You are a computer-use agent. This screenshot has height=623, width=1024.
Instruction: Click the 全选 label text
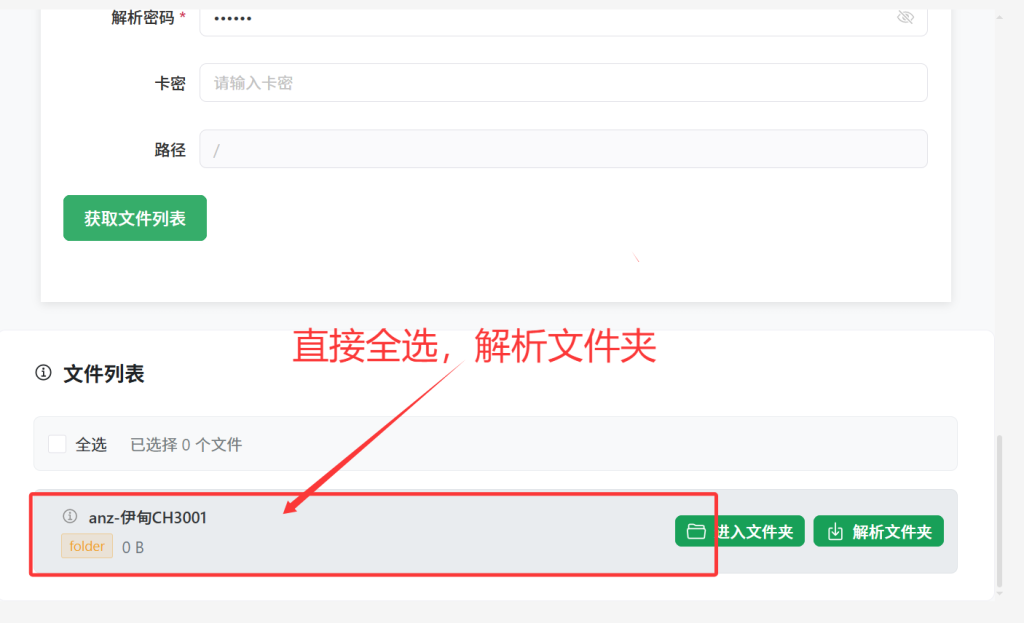[91, 445]
